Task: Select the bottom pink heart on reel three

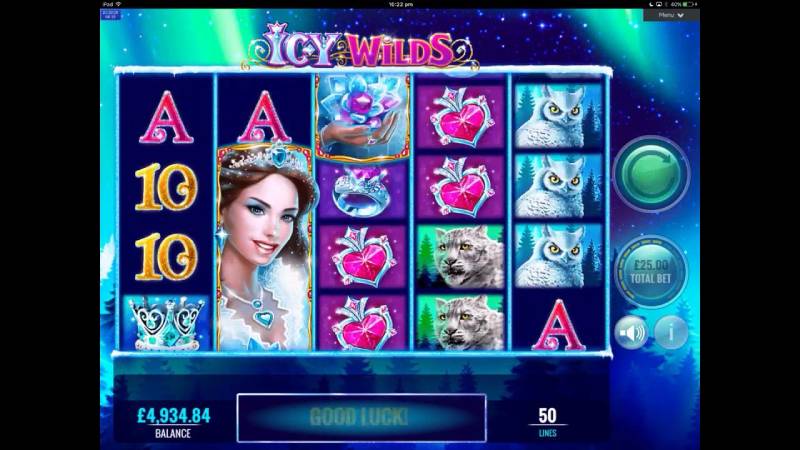Action: click(363, 322)
